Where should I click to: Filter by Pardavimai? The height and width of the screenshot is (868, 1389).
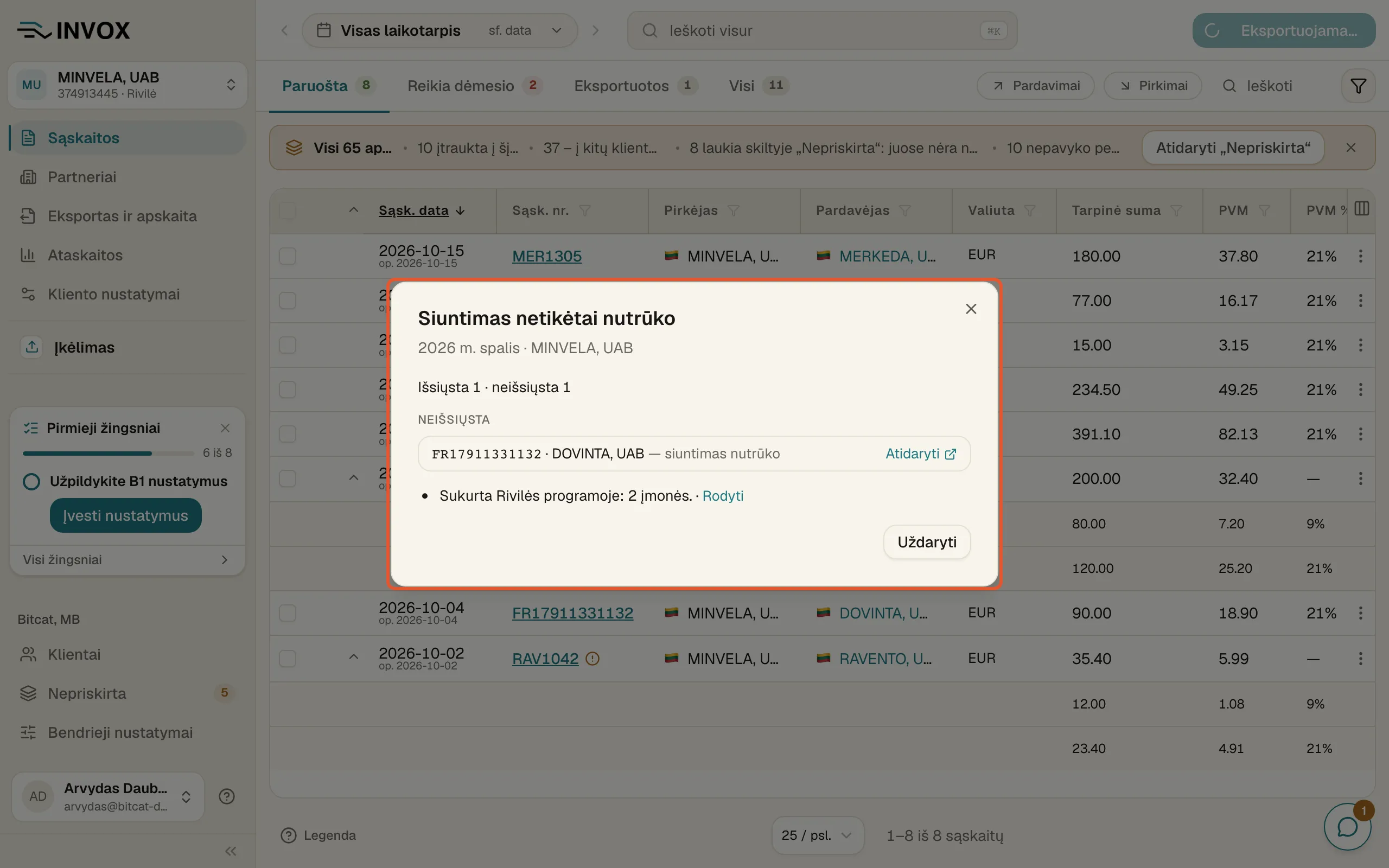coord(1035,86)
